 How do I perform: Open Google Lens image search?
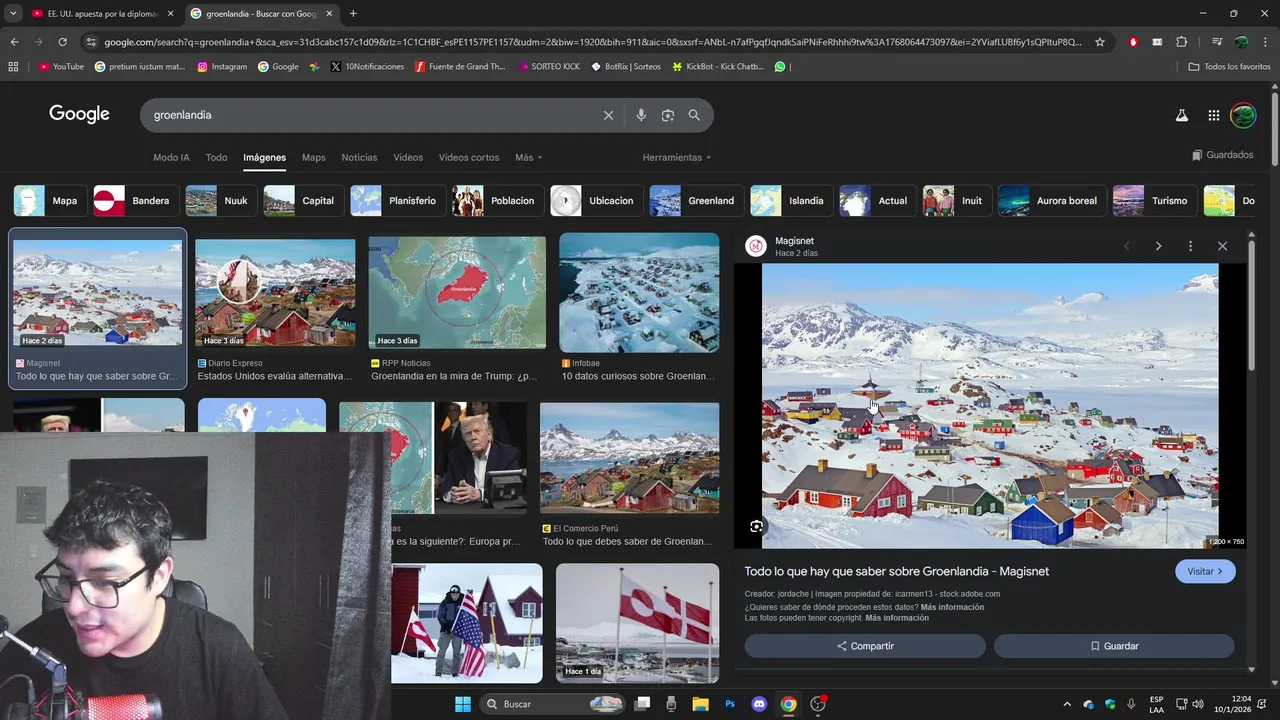pyautogui.click(x=668, y=115)
